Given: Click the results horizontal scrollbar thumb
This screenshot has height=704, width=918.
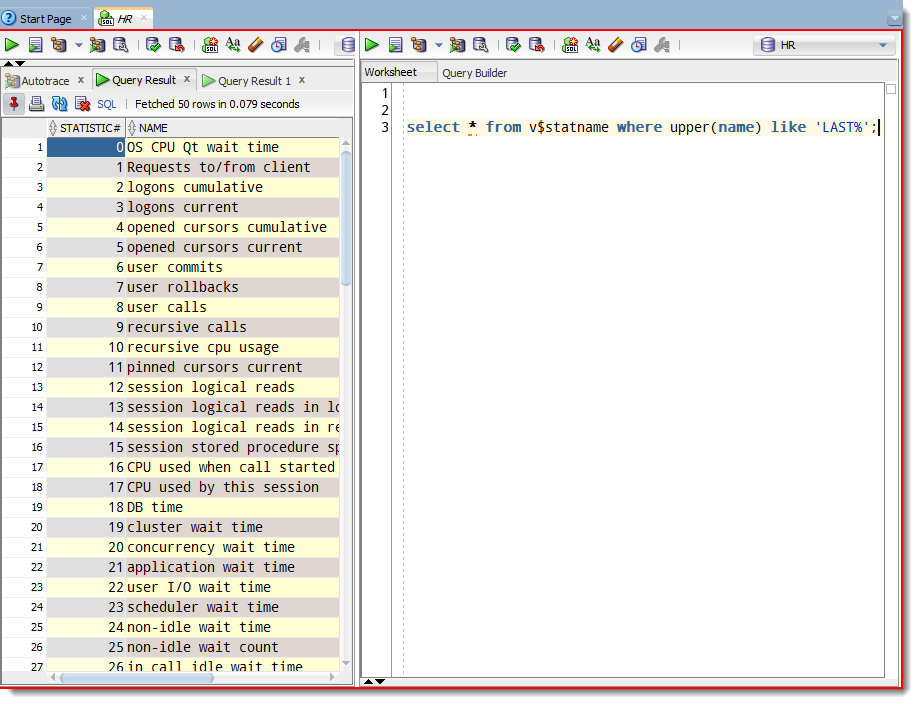Looking at the screenshot, I should [136, 678].
